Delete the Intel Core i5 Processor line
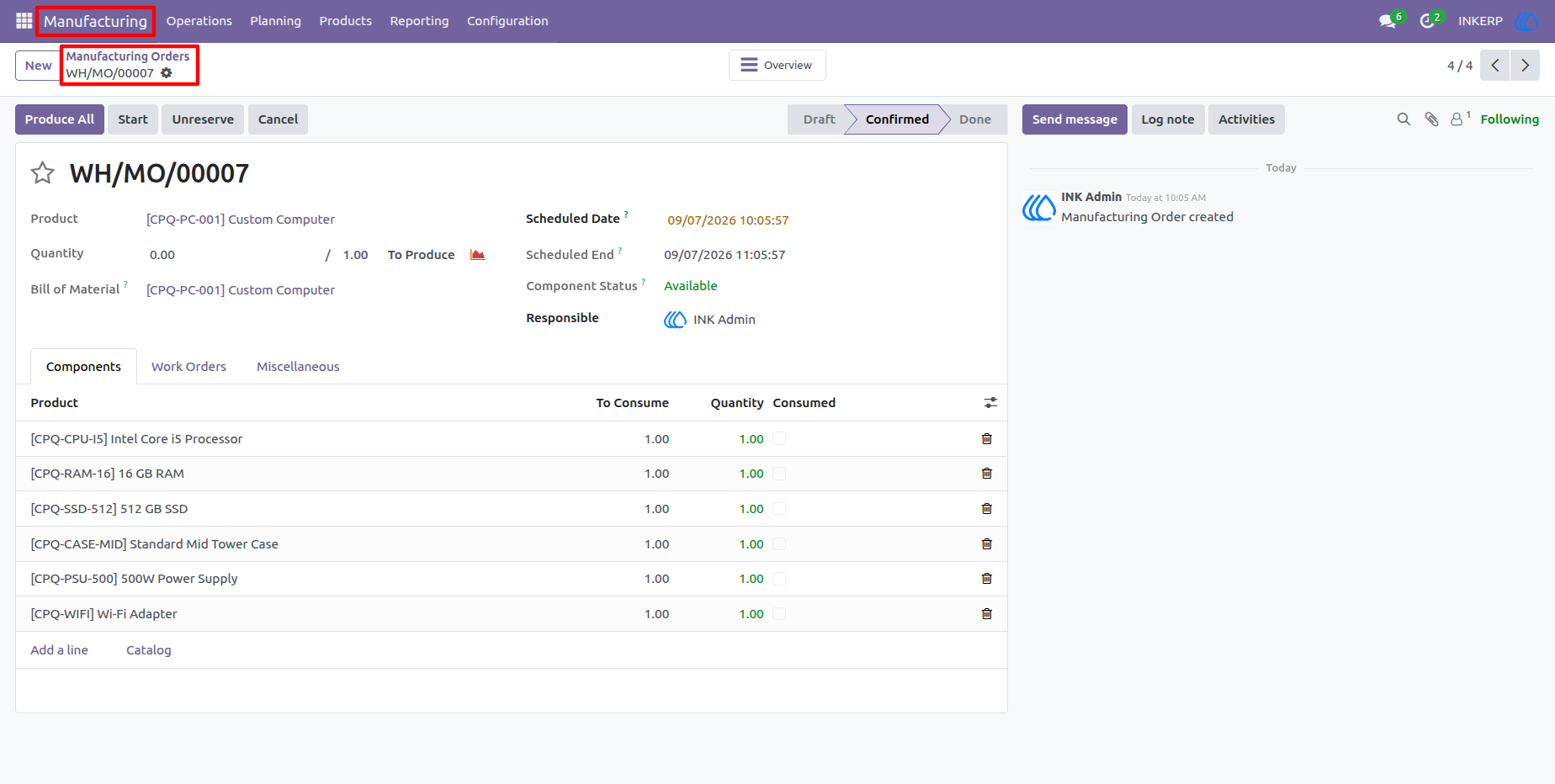 (x=987, y=439)
